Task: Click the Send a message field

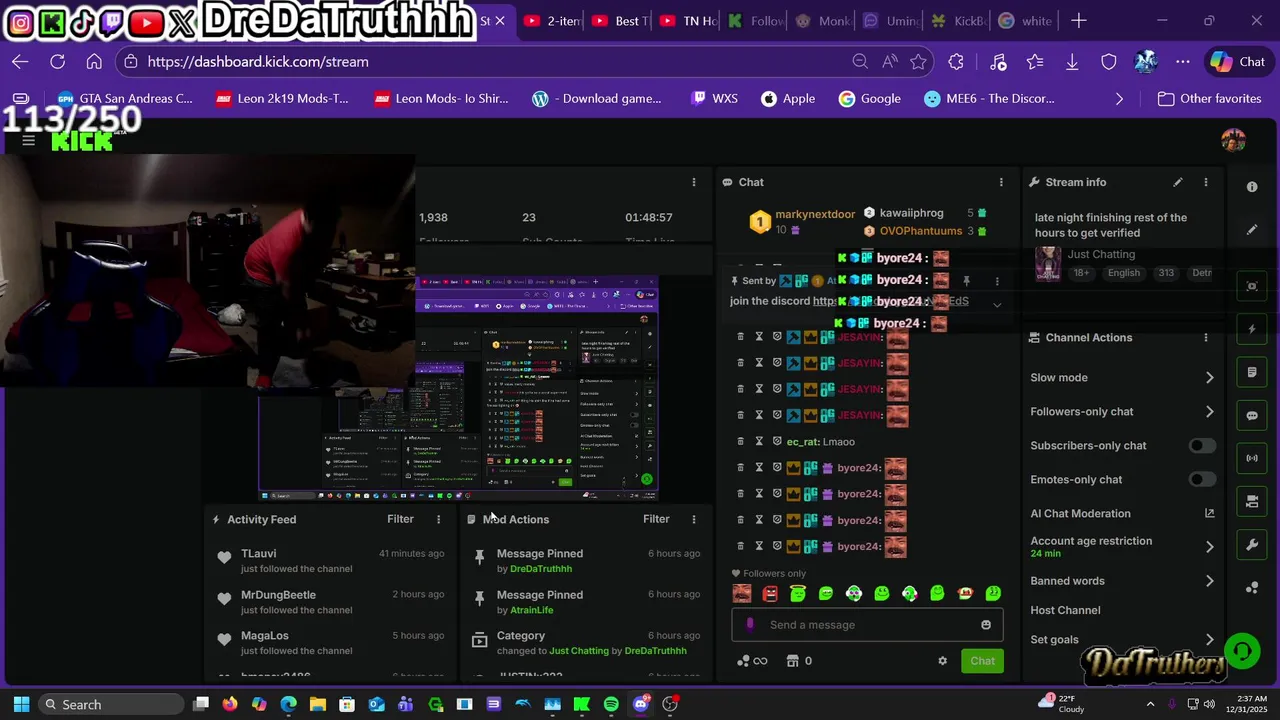Action: [868, 625]
